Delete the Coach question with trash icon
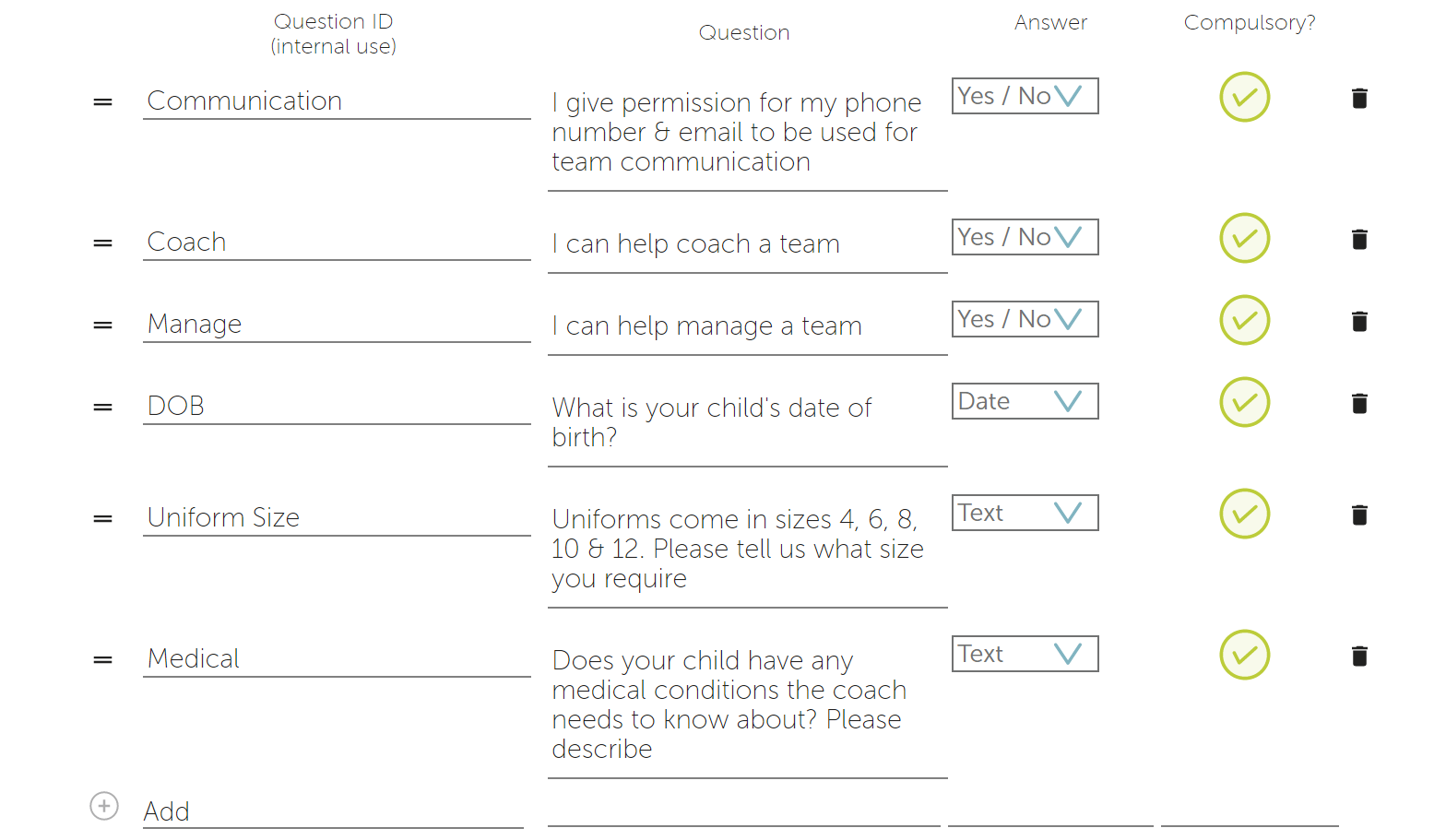 (1359, 239)
